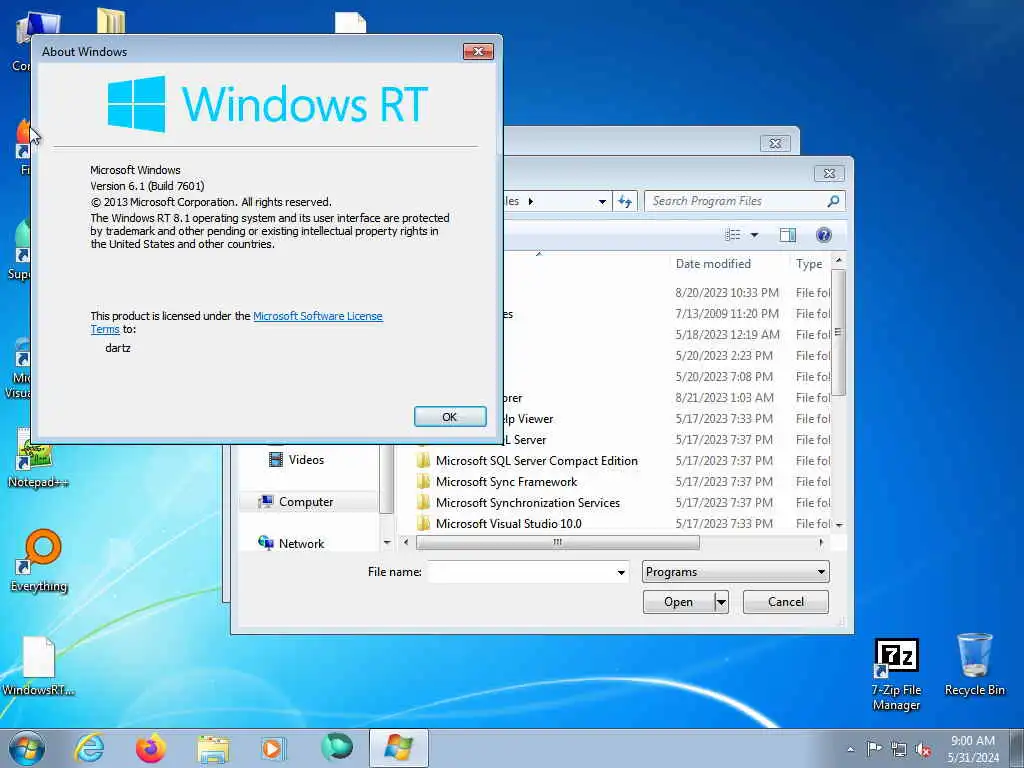This screenshot has width=1024, height=768.
Task: Select the Microsoft Sync Framework folder
Action: [x=507, y=481]
